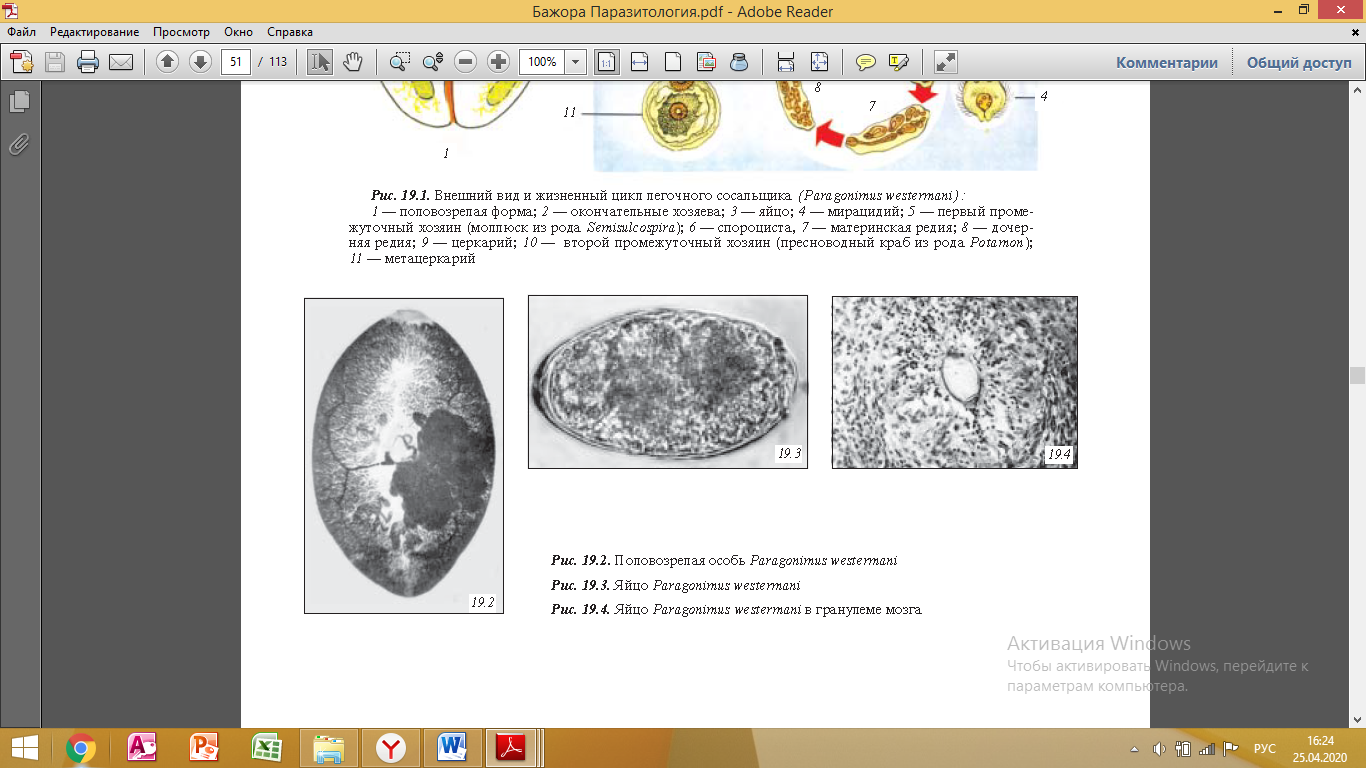This screenshot has width=1366, height=768.
Task: Toggle Fit One Full Page view
Action: click(673, 62)
